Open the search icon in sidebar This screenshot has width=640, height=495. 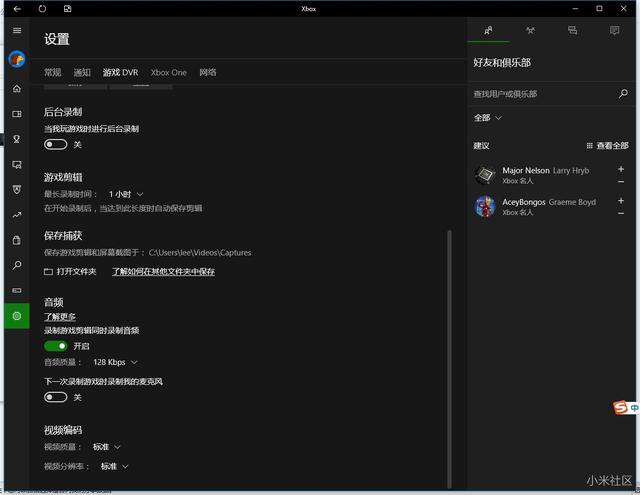(x=17, y=265)
